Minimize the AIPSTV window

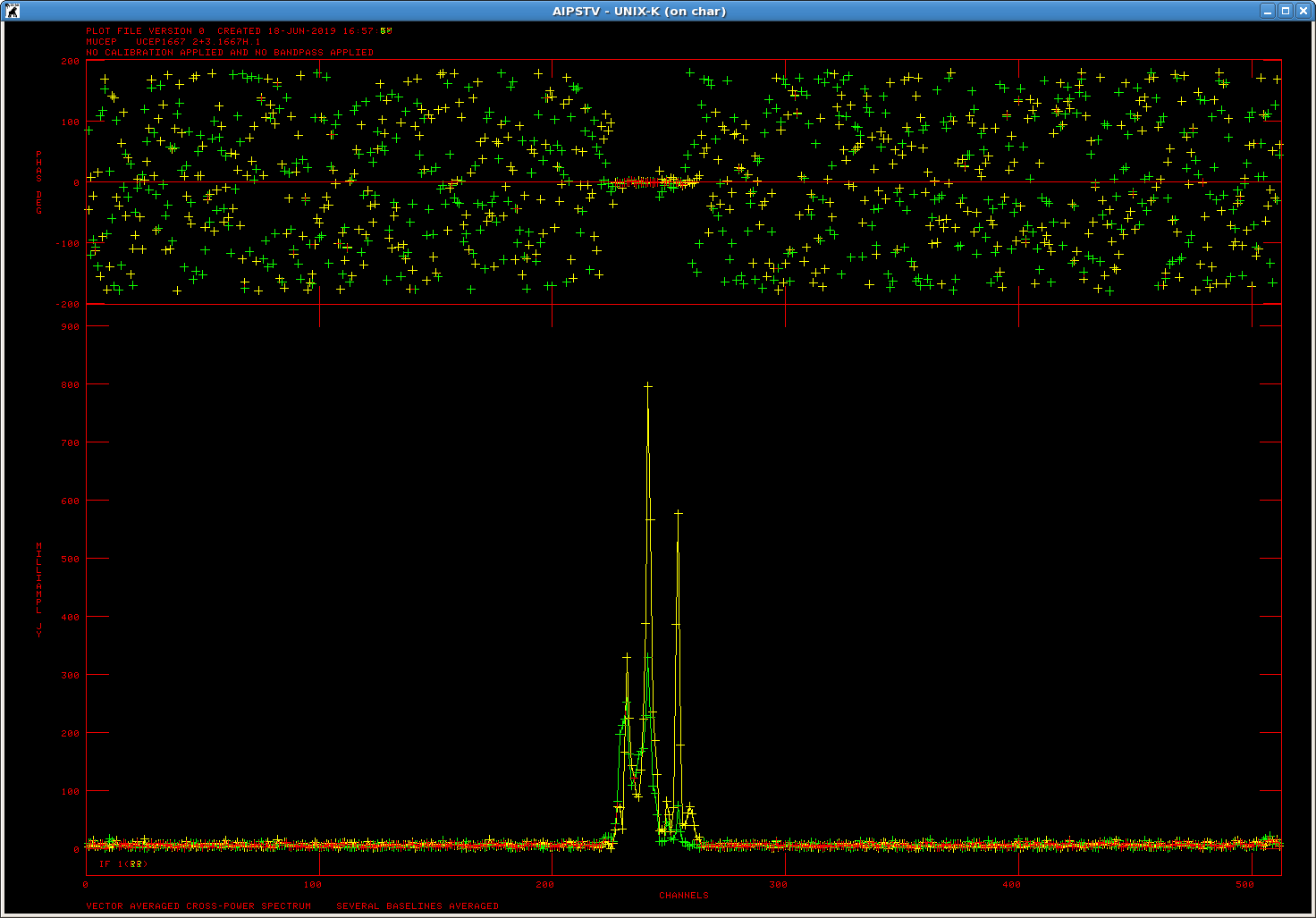1268,11
